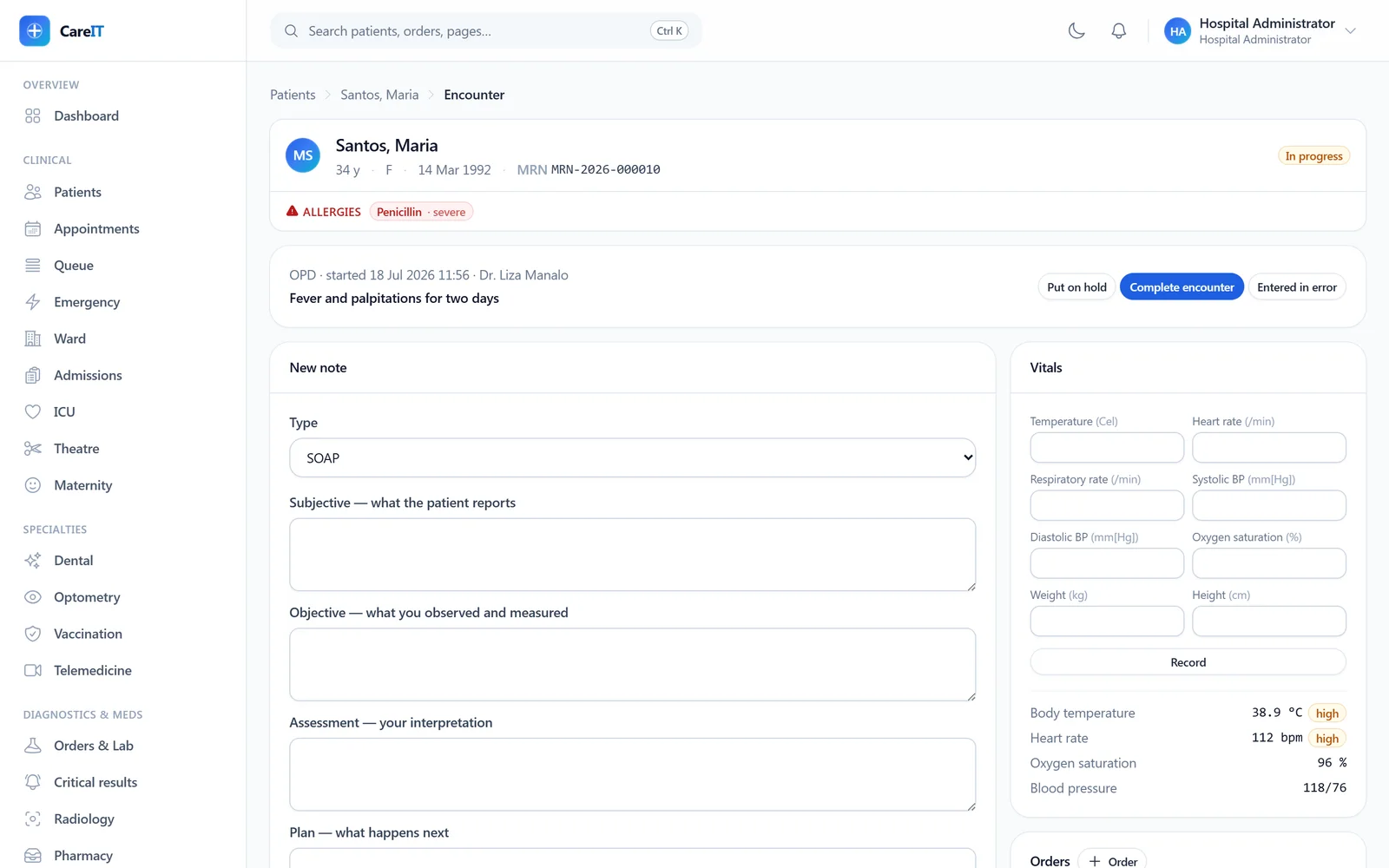Click the Dental sparkle icon
1389x868 pixels.
click(x=33, y=561)
